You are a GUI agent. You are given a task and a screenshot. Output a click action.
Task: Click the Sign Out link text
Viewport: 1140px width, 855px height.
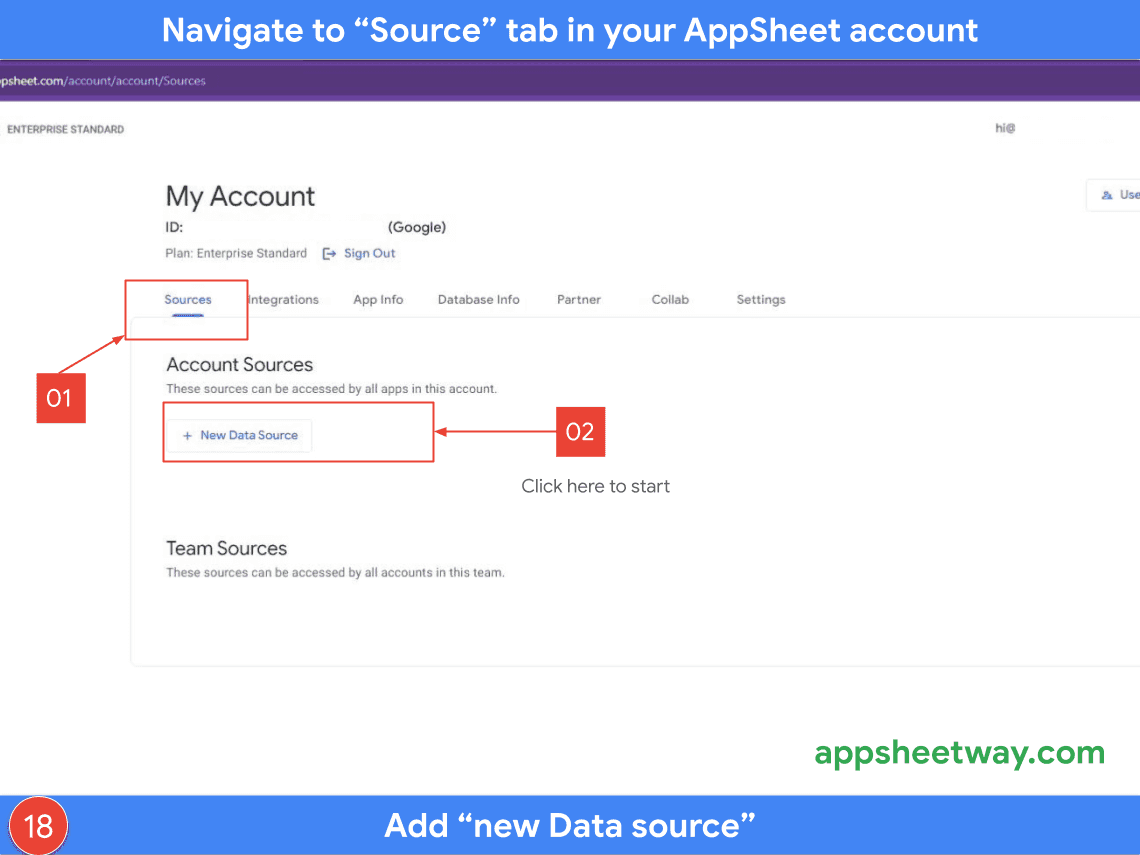370,254
